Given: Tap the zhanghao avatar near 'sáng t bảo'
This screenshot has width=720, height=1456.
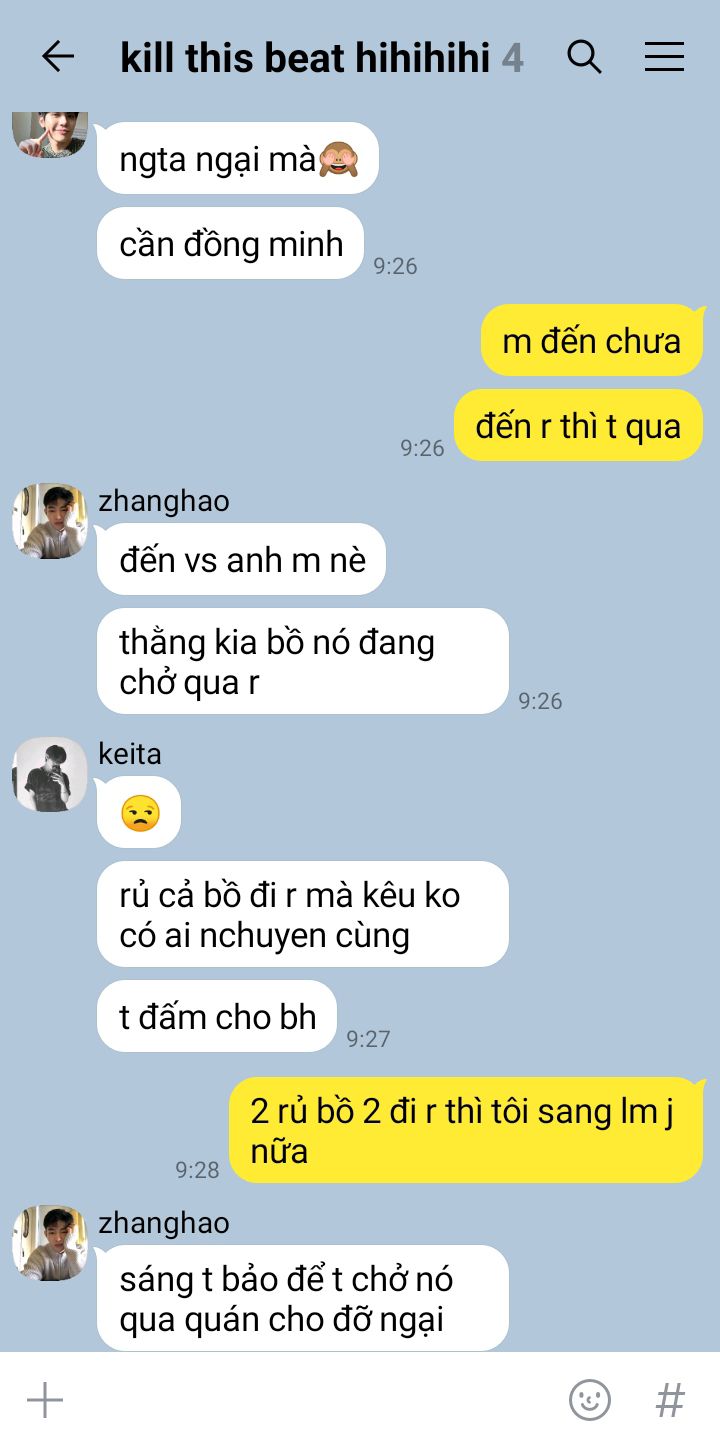Looking at the screenshot, I should pyautogui.click(x=50, y=1243).
